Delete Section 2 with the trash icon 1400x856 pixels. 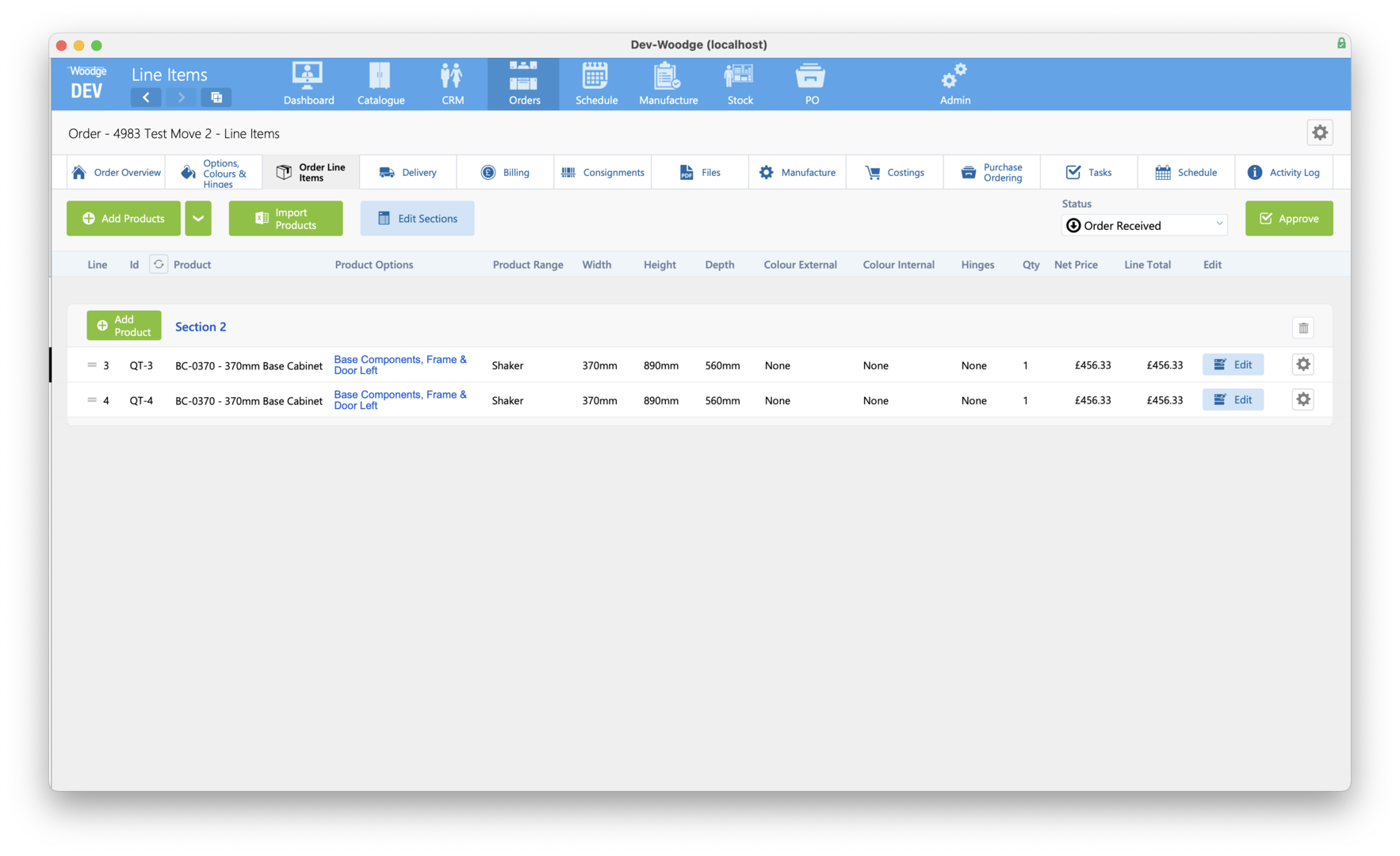click(1303, 327)
